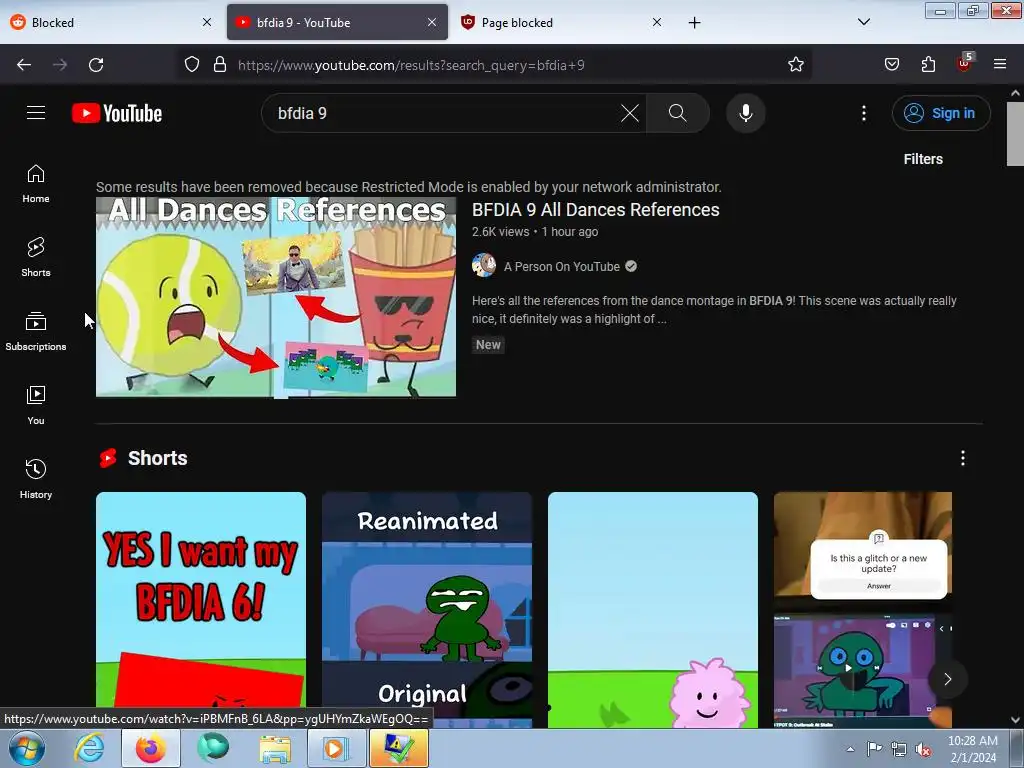Open the taskbar clock showing 10:28 AM
1024x768 pixels.
tap(972, 749)
